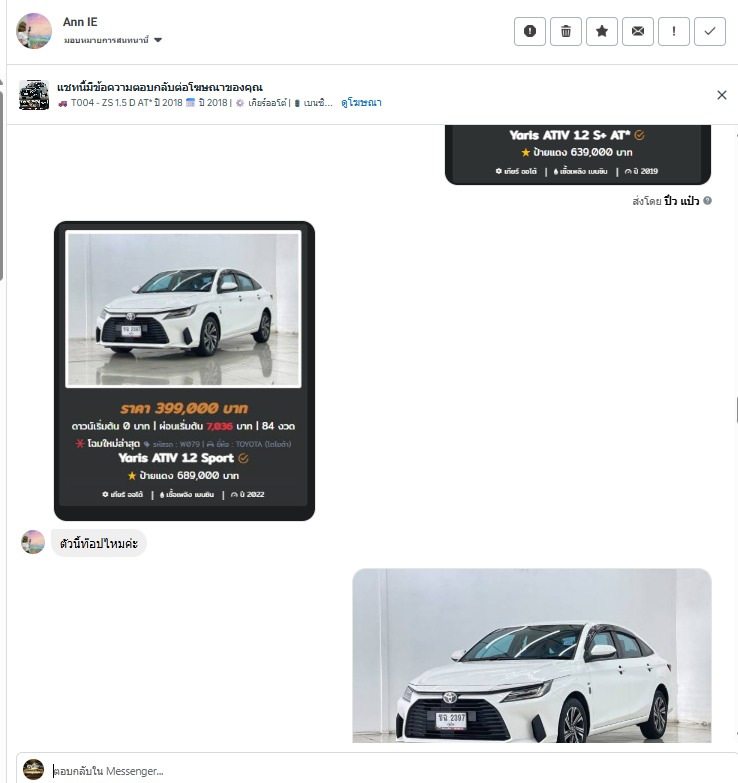Screen dimensions: 738x783
Task: Mark conversation done with checkmark
Action: pyautogui.click(x=710, y=31)
